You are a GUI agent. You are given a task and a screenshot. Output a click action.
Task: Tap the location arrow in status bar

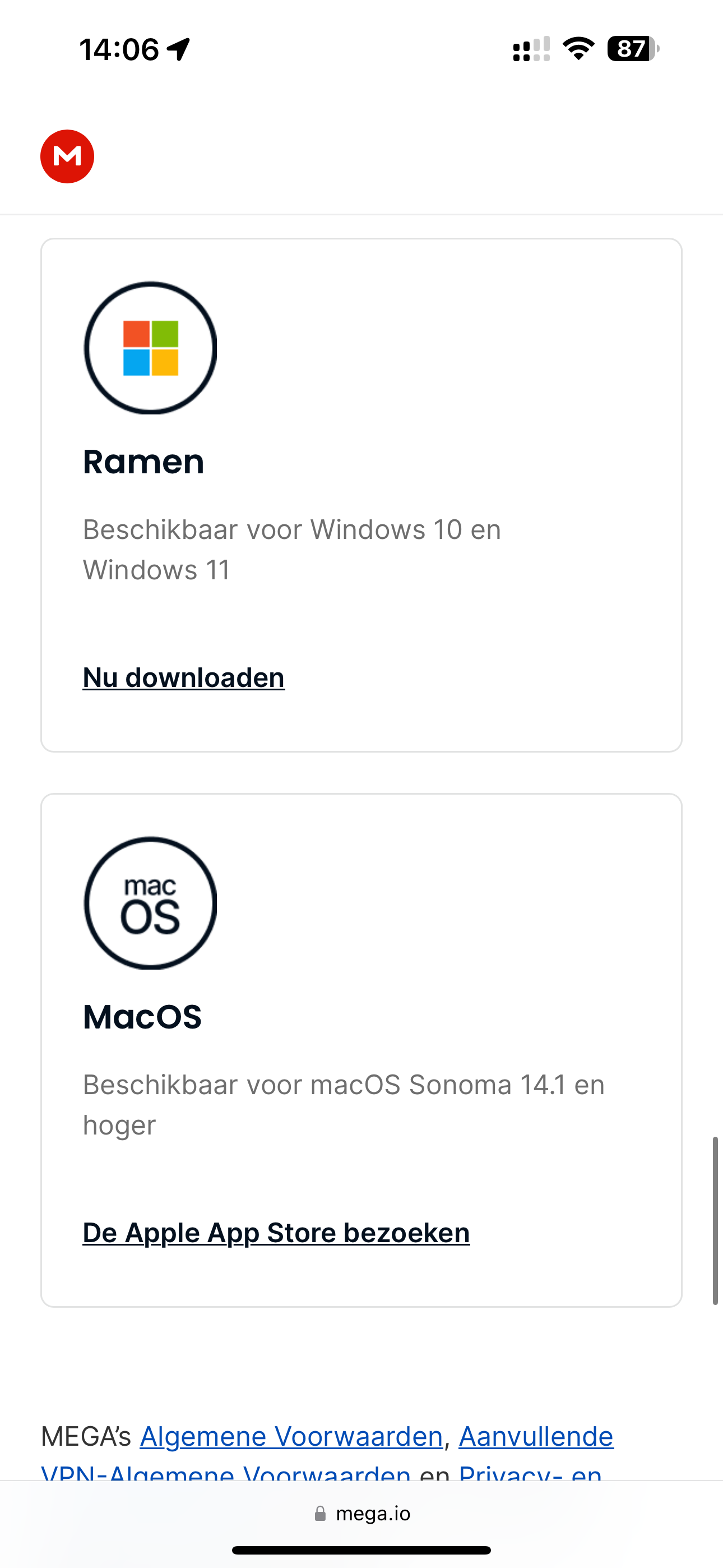(x=179, y=49)
